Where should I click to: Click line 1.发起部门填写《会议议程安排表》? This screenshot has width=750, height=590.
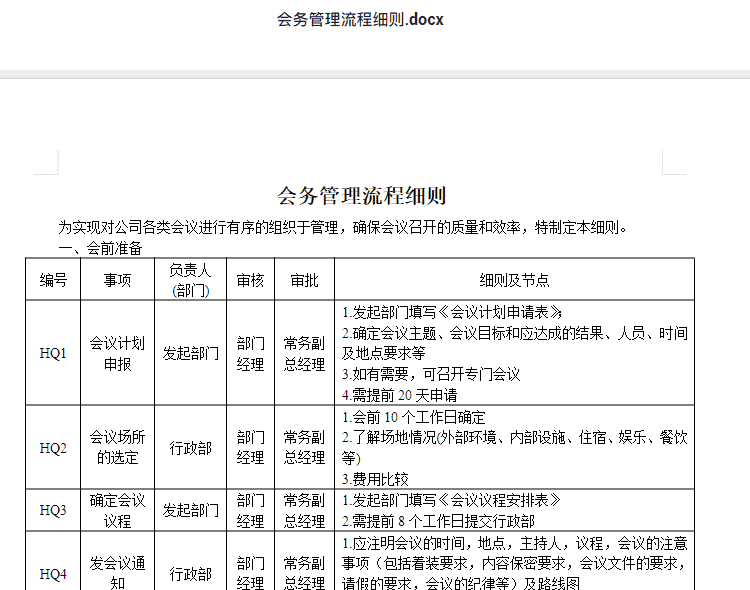(452, 500)
